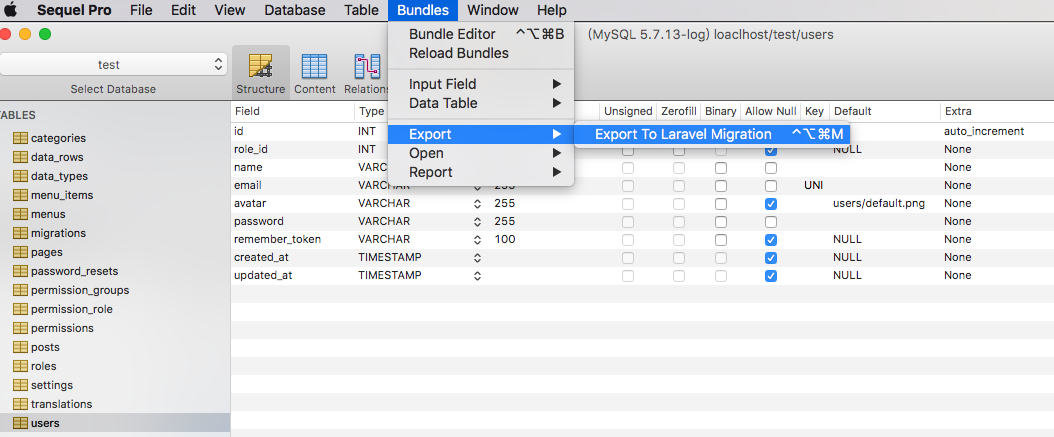Select the created_at field name cell

pos(263,257)
